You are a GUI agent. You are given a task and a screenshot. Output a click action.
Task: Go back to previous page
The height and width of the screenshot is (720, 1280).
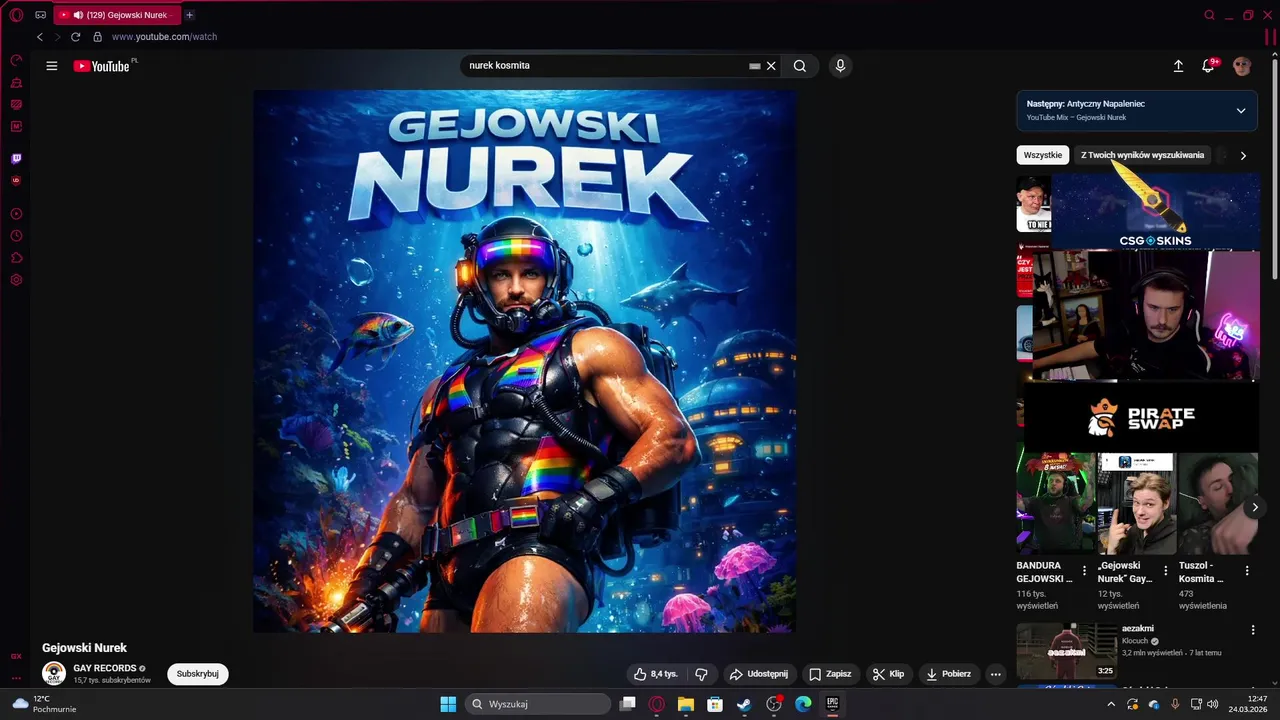40,37
